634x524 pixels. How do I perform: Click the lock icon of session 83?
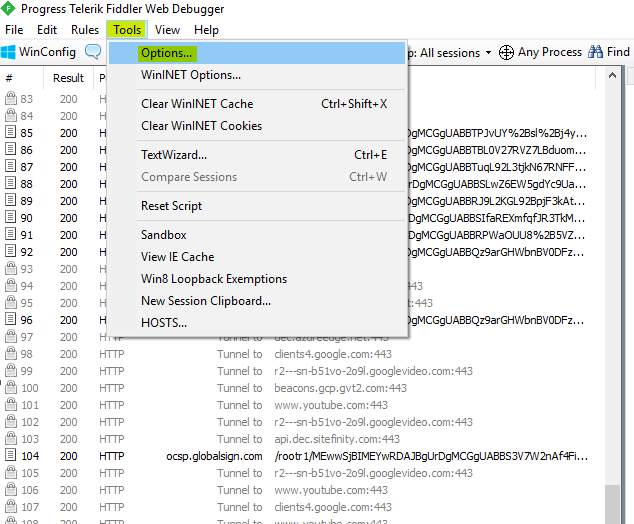(11, 98)
